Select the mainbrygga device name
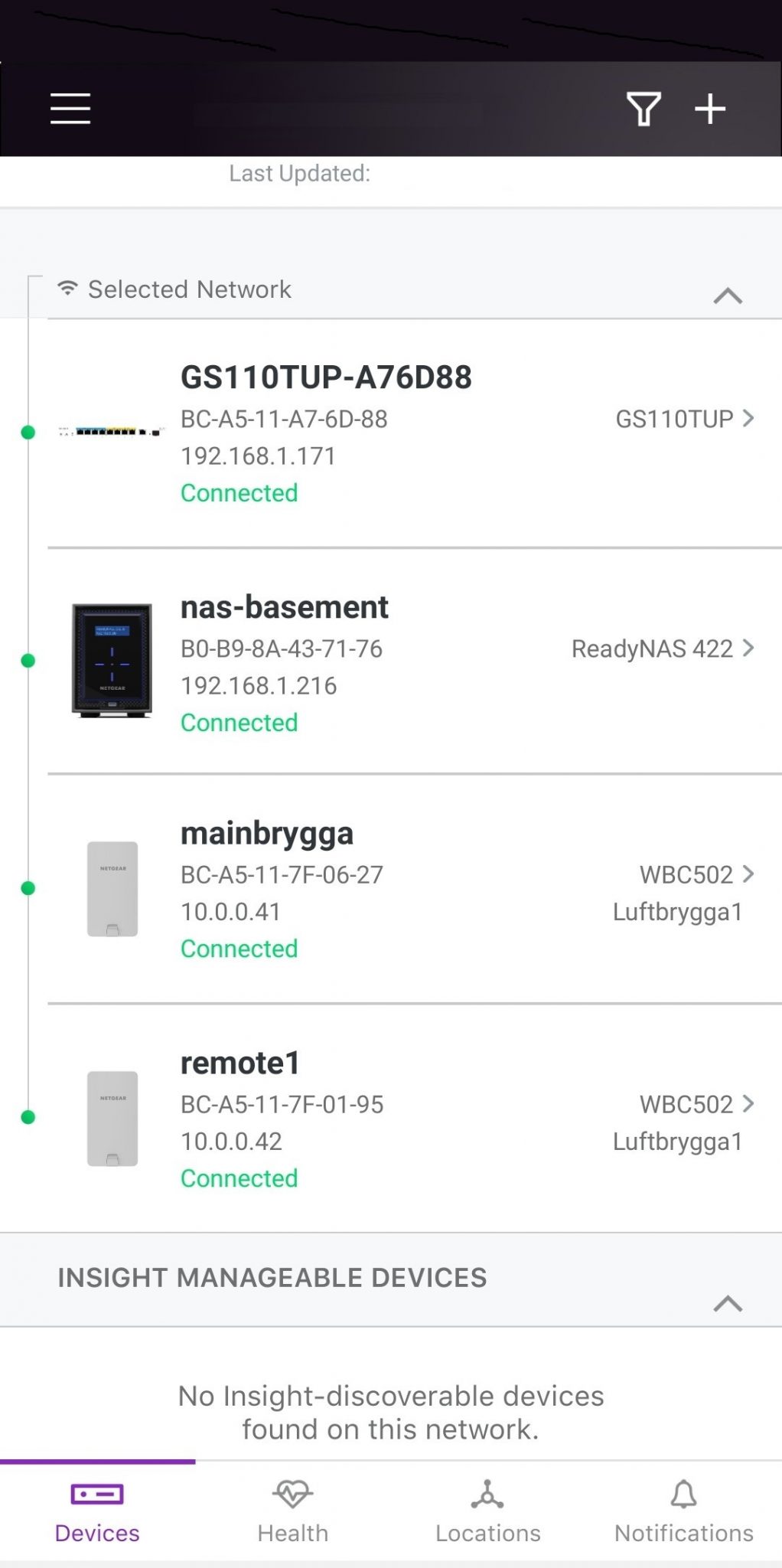The height and width of the screenshot is (1568, 782). coord(267,835)
